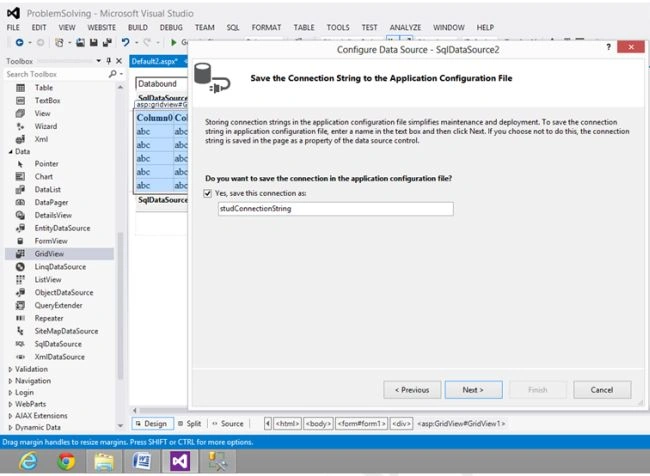Click the Cancel button in dialog
Screen dimensions: 650x476
tap(602, 390)
